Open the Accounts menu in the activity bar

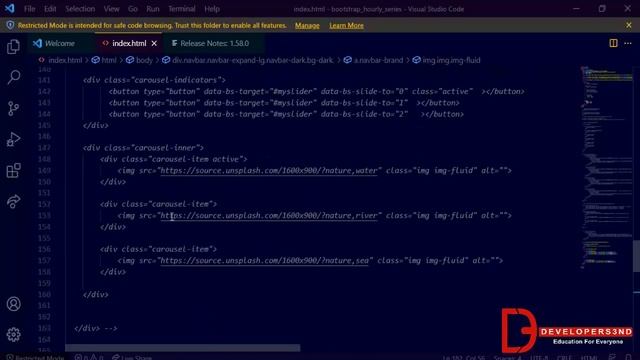[x=13, y=304]
